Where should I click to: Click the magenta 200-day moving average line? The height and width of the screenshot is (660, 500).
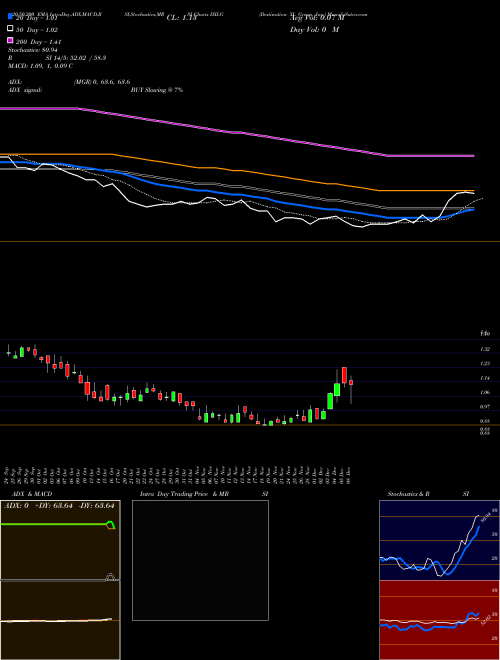(x=236, y=132)
